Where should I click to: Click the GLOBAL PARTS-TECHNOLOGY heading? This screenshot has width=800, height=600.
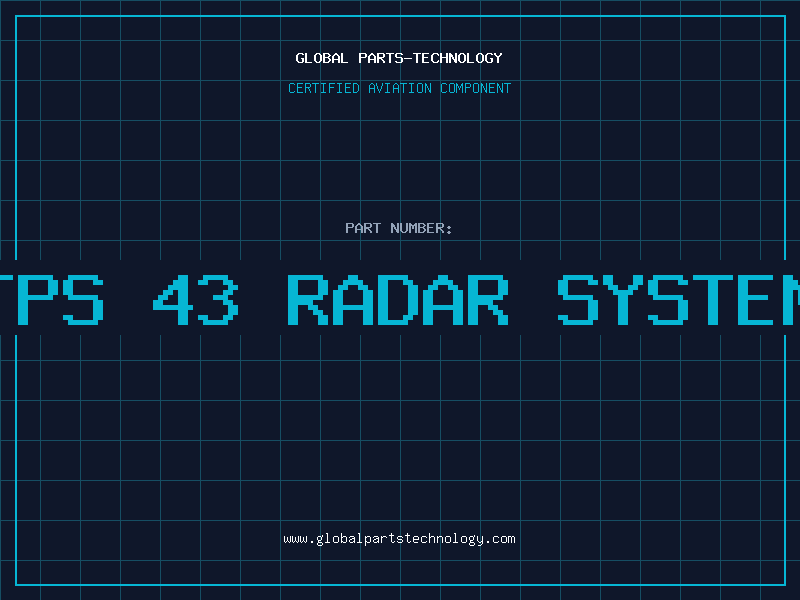(x=399, y=58)
